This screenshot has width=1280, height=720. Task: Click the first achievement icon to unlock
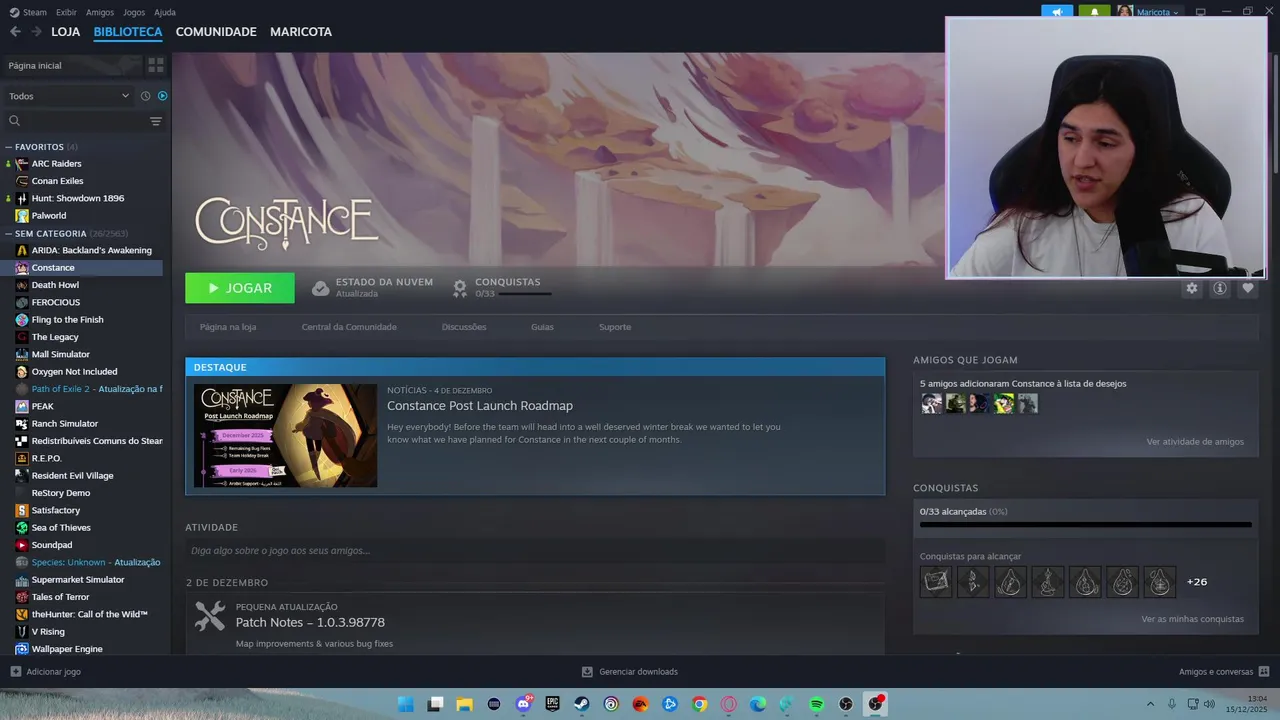click(x=936, y=582)
